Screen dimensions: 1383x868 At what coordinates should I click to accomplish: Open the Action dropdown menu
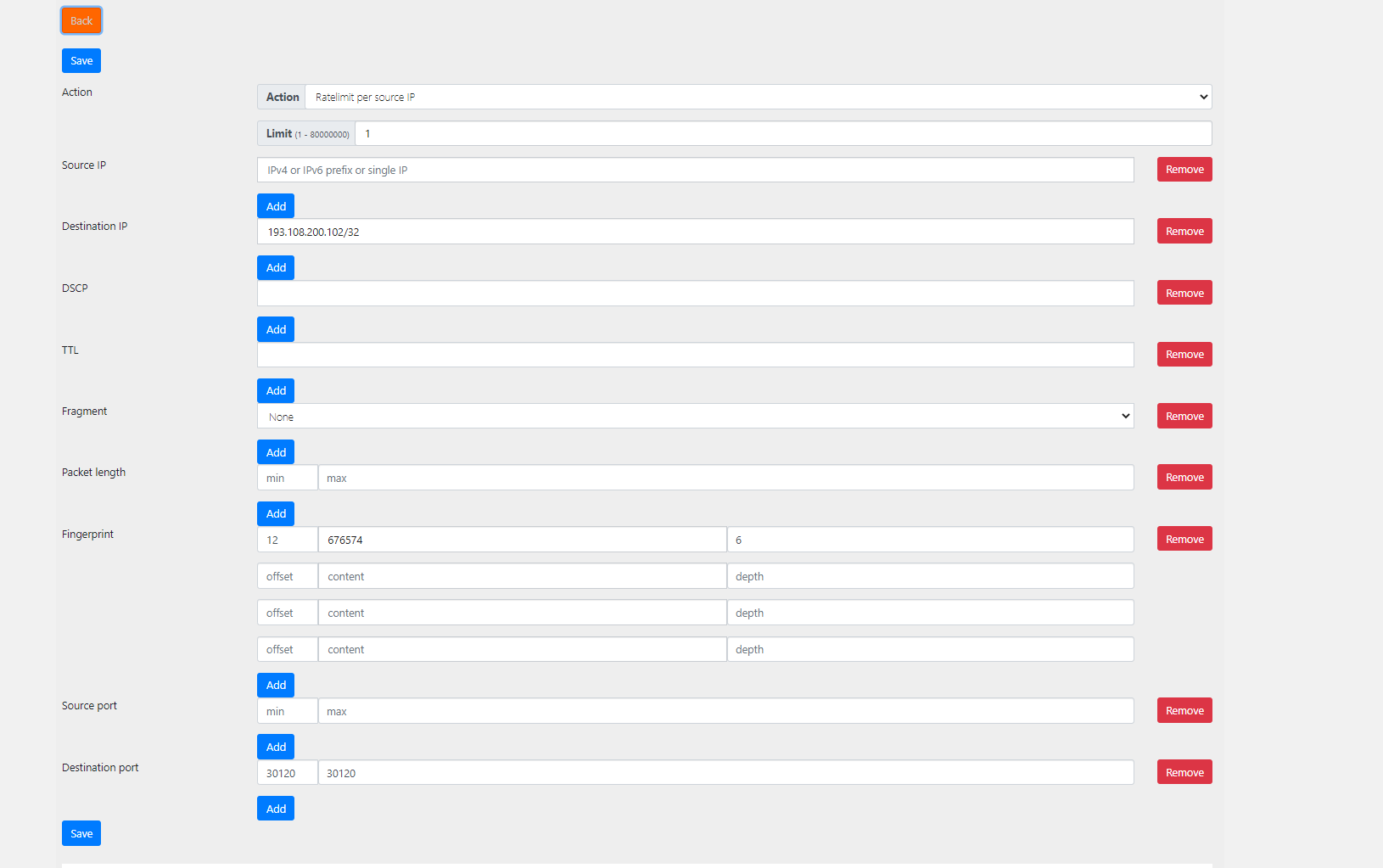click(758, 97)
